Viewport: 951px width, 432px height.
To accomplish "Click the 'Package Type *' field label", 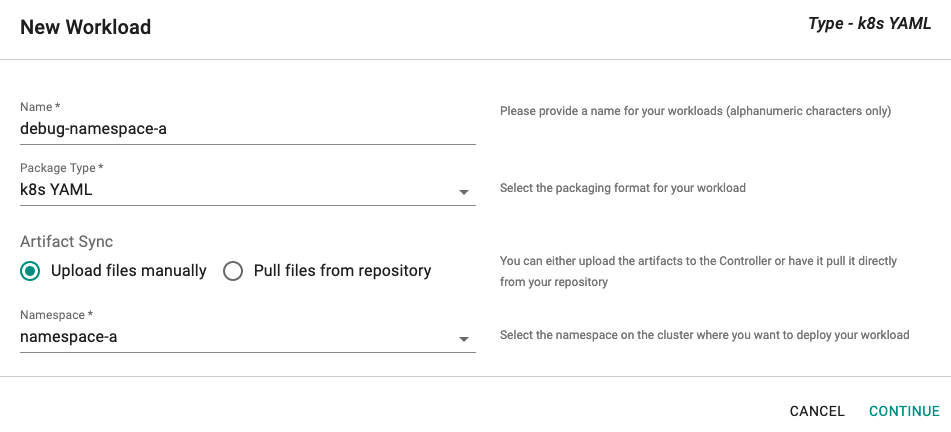I will pyautogui.click(x=62, y=168).
